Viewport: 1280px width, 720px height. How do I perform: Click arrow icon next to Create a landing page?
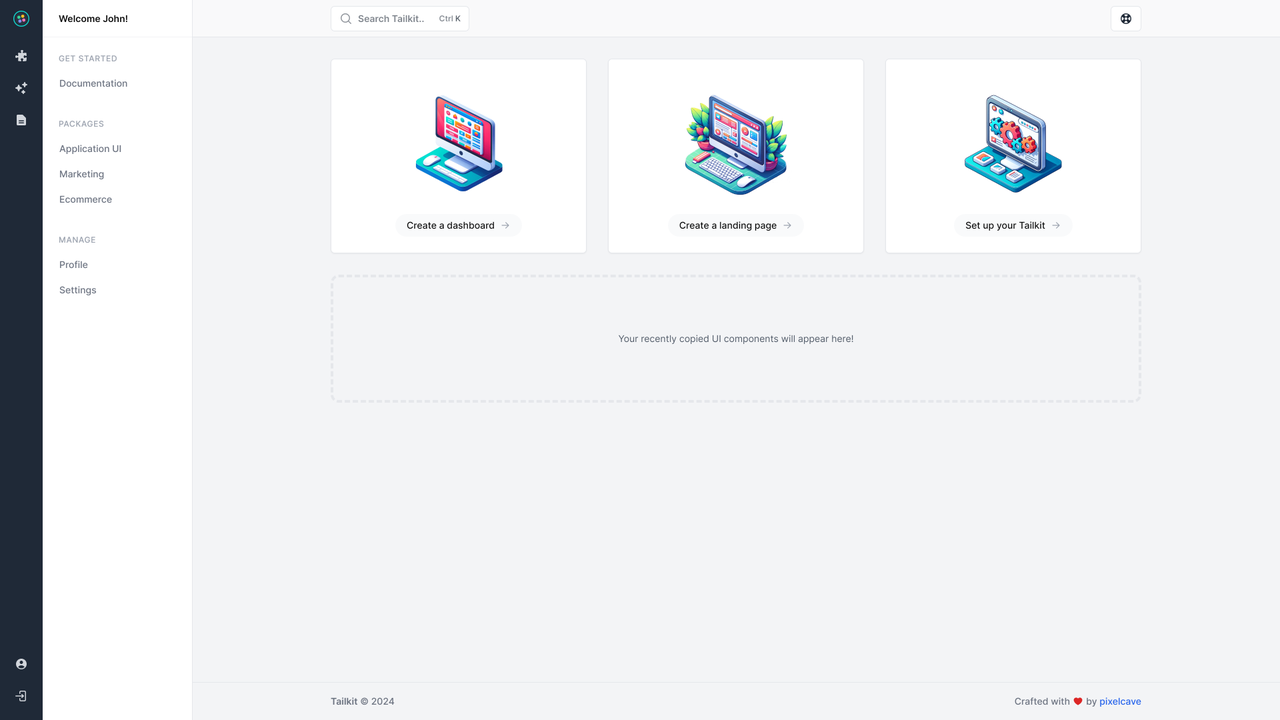click(x=787, y=226)
